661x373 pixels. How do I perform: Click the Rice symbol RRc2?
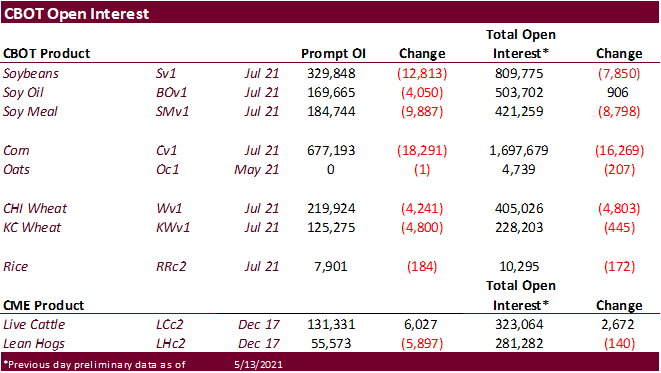[171, 266]
